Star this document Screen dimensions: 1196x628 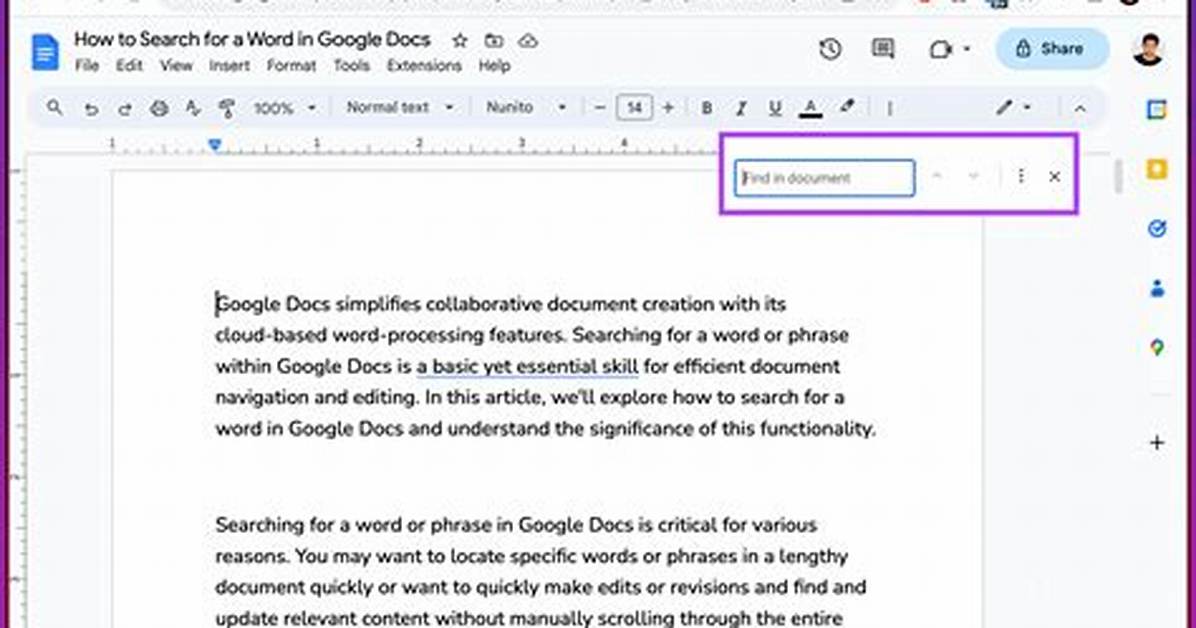(459, 40)
